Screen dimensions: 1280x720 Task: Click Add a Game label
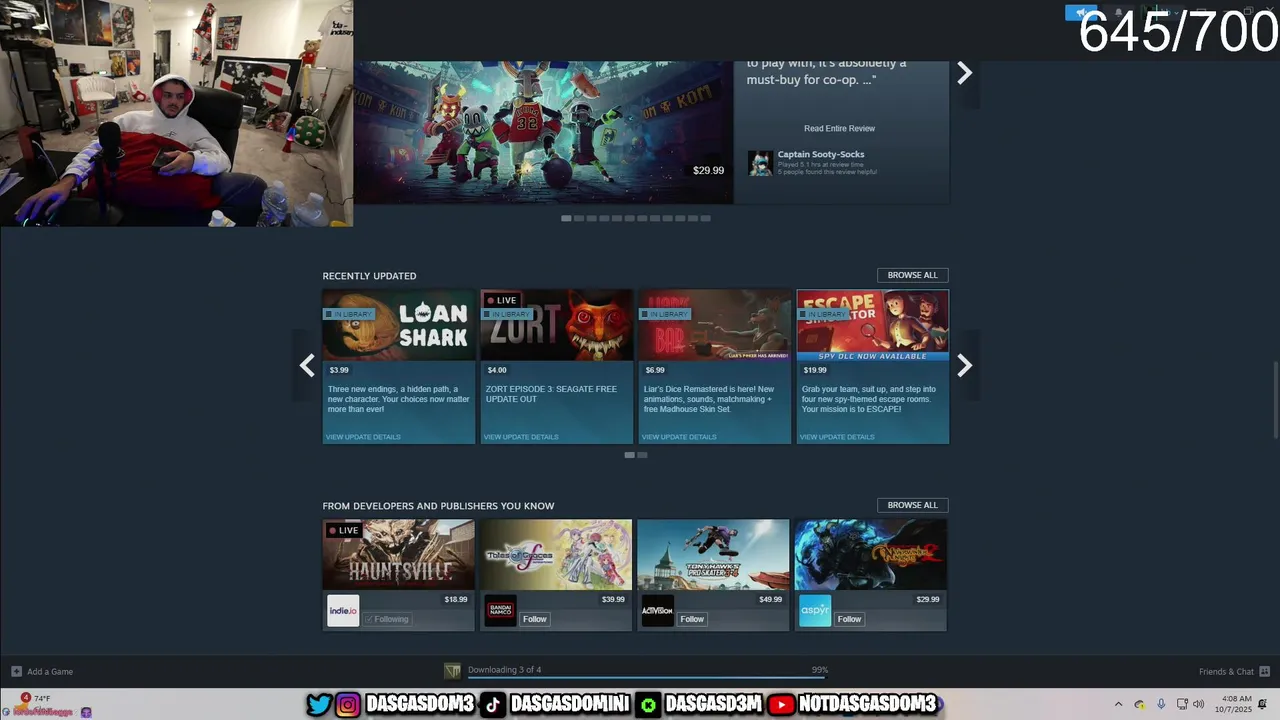pos(50,671)
